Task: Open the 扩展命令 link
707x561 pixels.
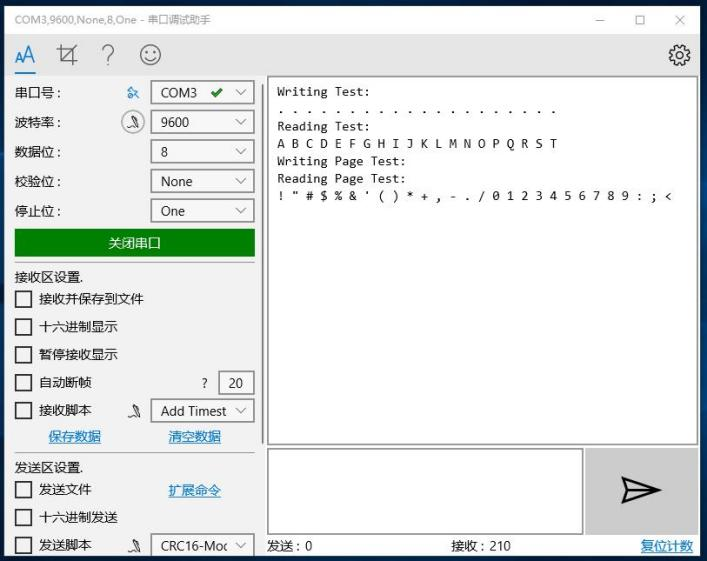Action: point(194,490)
